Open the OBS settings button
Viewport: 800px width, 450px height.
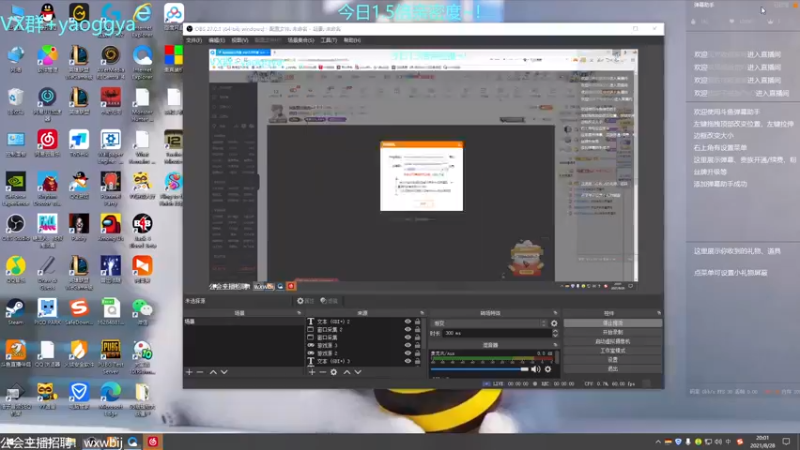[613, 360]
